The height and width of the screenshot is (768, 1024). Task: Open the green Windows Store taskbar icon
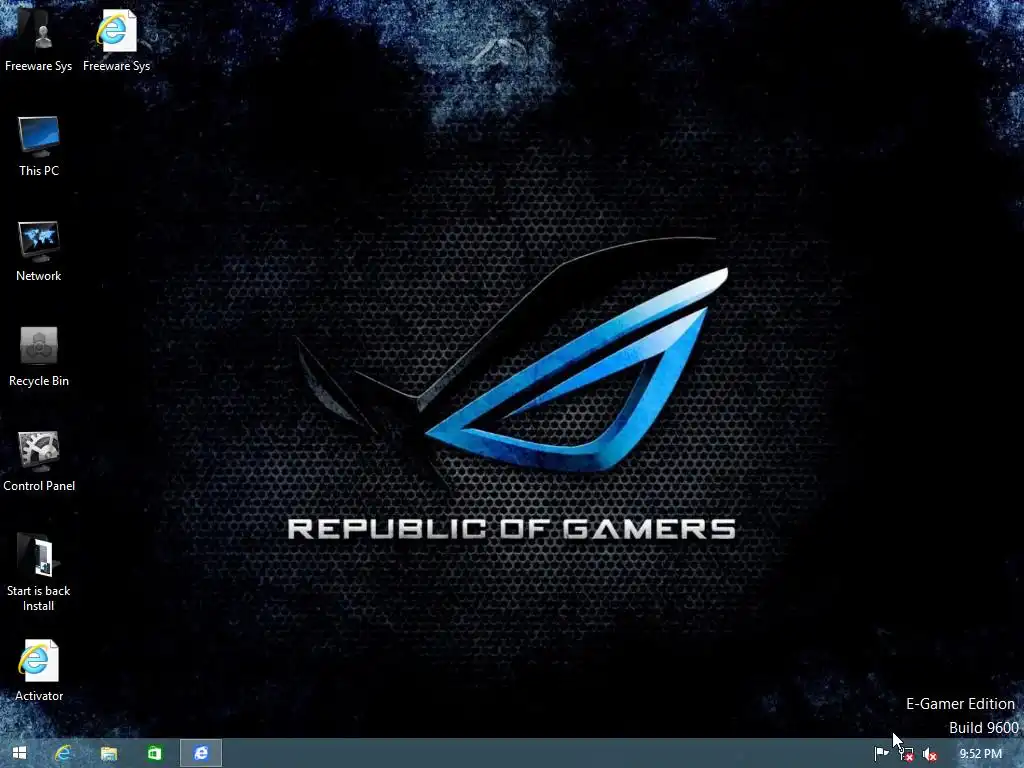point(155,753)
